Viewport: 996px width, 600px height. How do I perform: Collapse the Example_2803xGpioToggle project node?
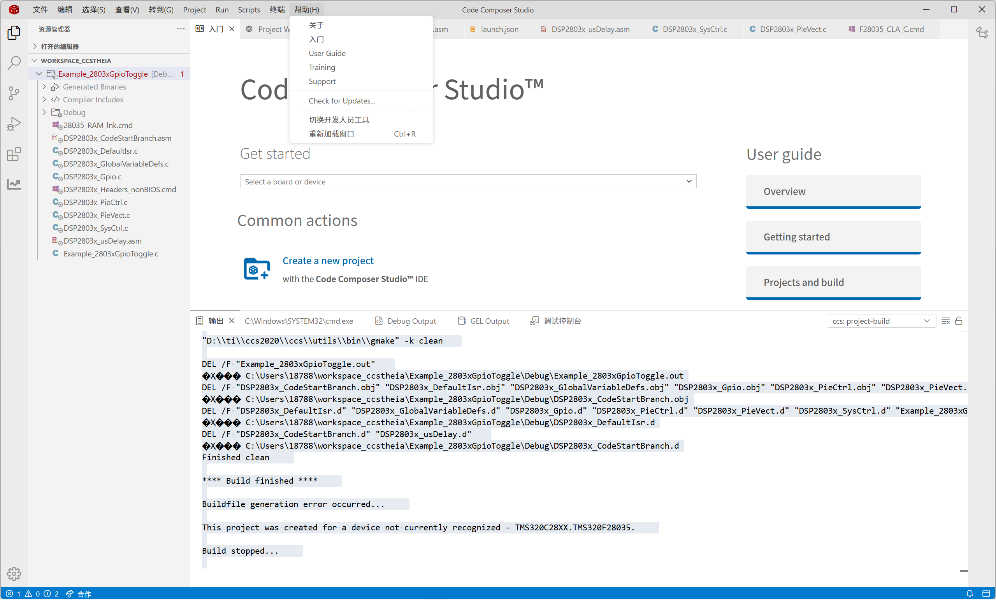(x=39, y=74)
